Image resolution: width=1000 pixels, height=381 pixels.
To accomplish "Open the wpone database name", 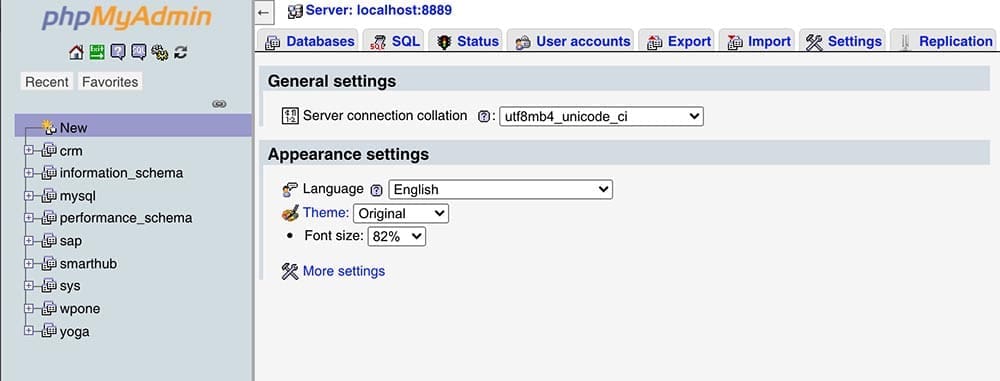I will pyautogui.click(x=80, y=309).
